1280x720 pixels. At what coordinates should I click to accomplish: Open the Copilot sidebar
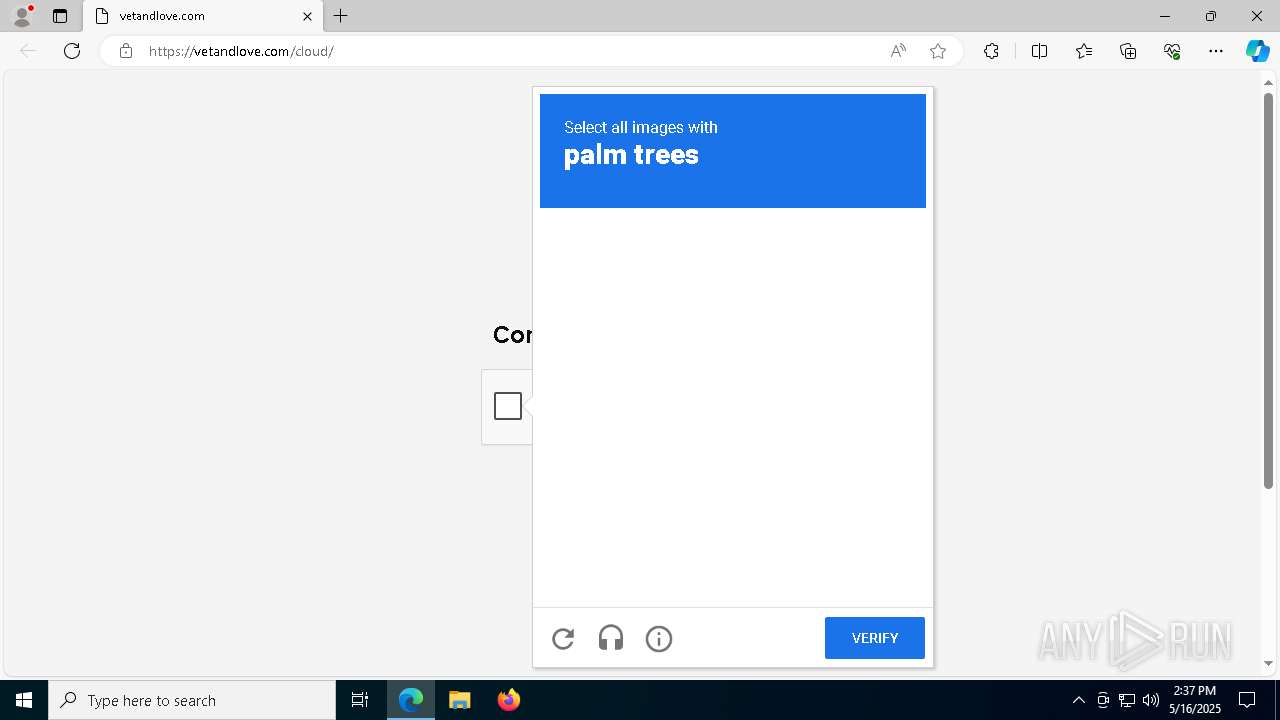tap(1257, 51)
